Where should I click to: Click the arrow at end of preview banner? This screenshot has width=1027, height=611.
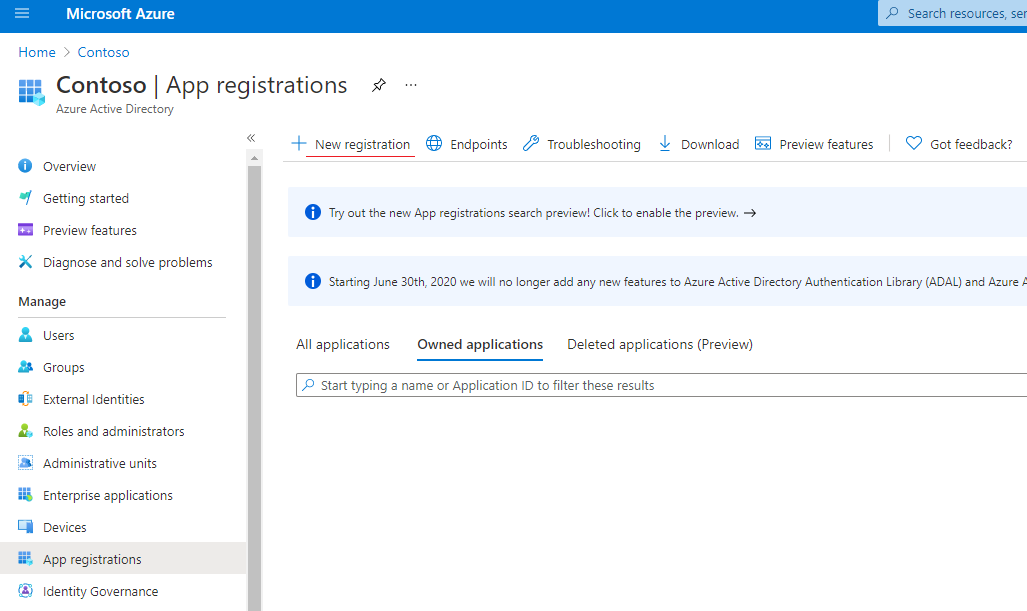click(x=750, y=213)
